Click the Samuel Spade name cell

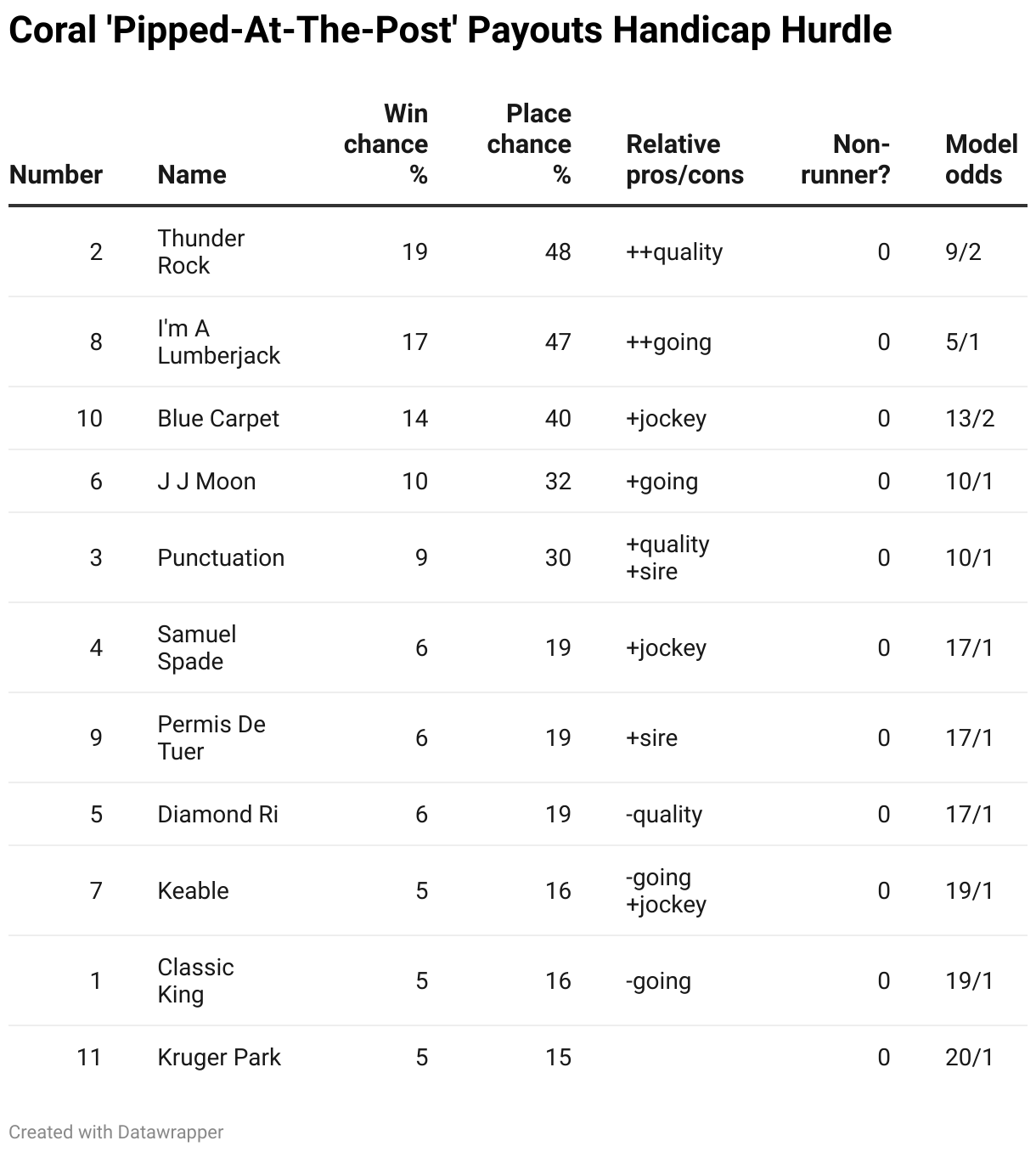pos(197,647)
